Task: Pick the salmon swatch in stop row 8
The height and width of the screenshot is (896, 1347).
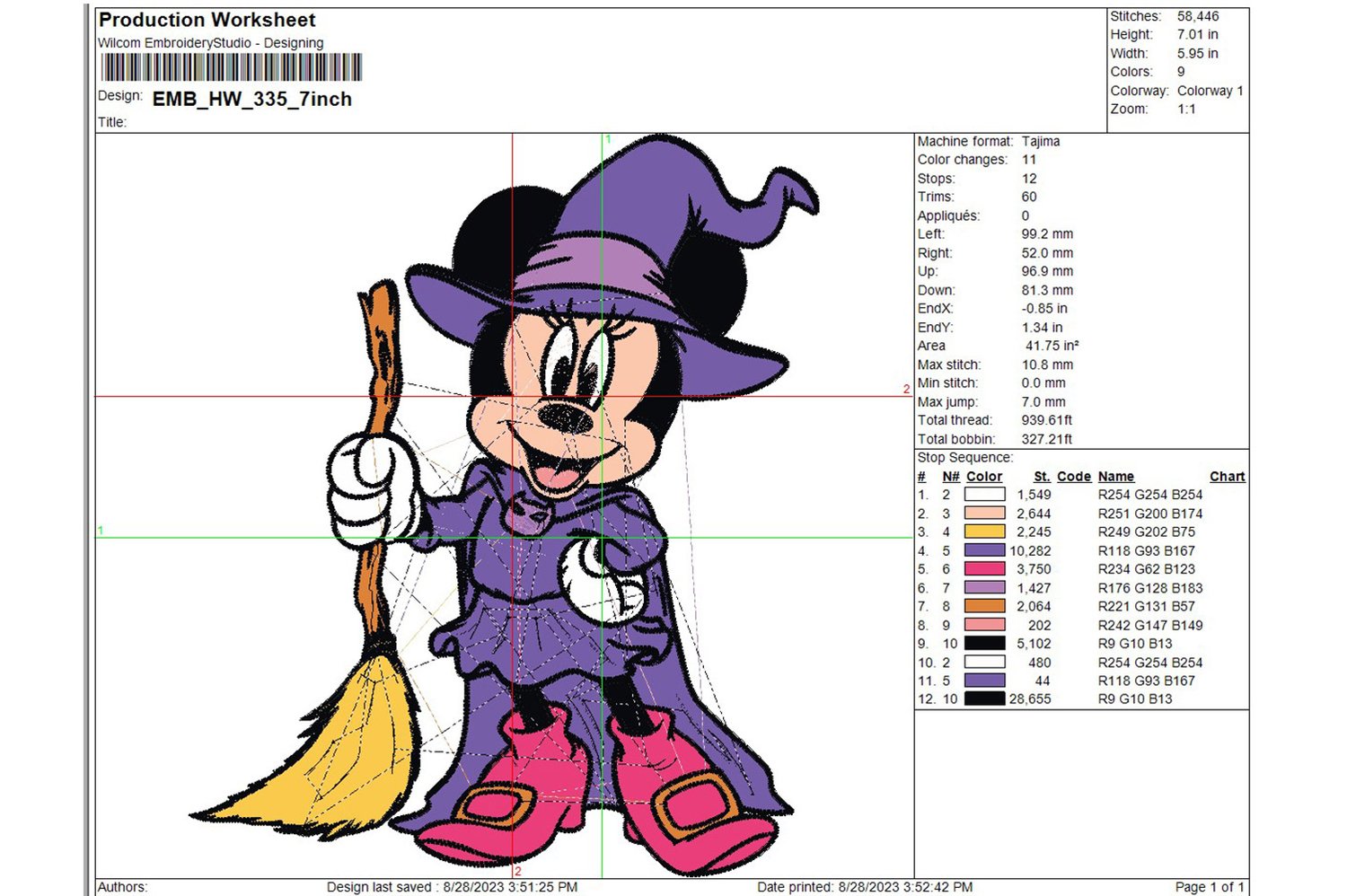Action: click(984, 625)
